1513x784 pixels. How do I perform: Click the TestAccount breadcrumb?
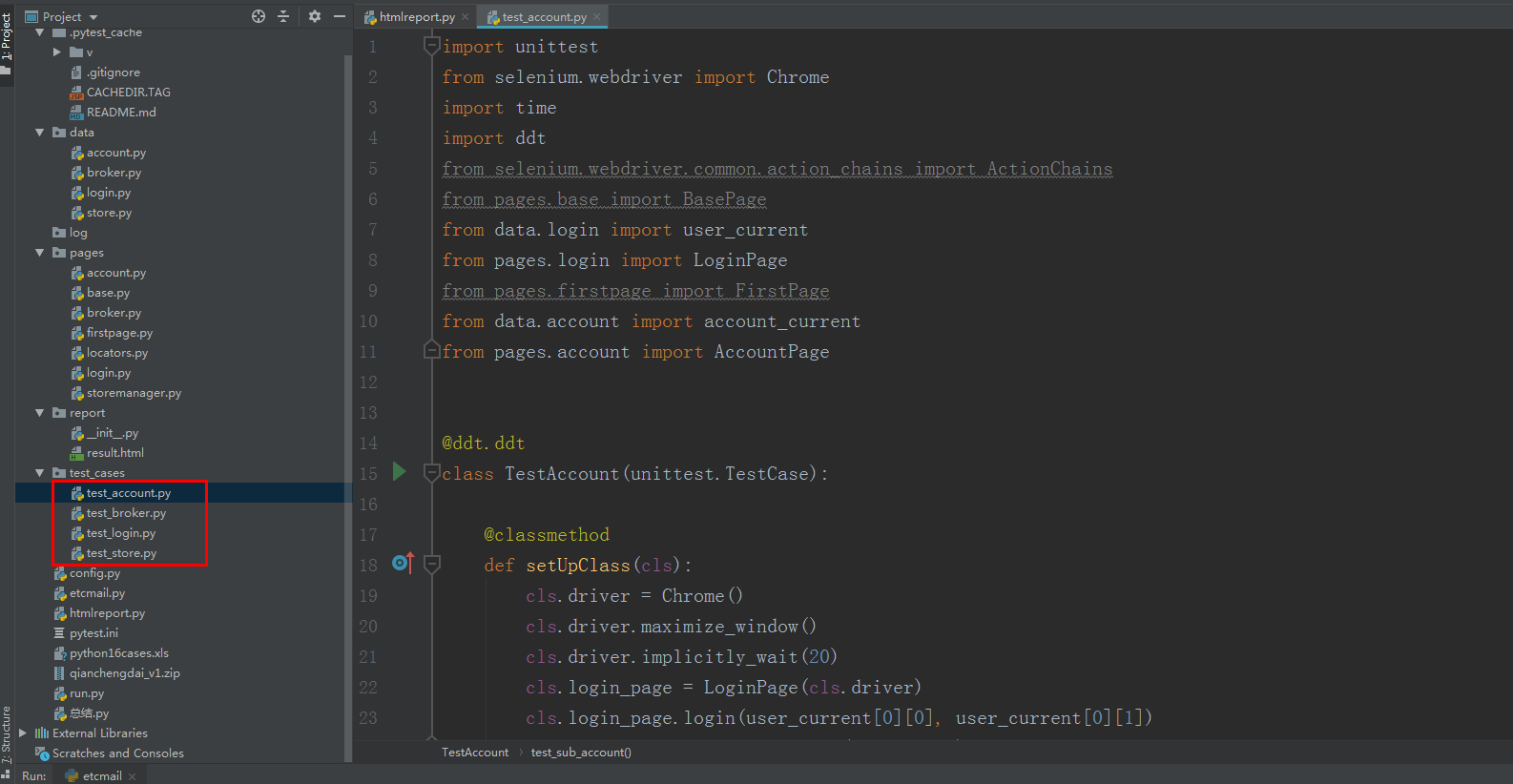pyautogui.click(x=475, y=753)
